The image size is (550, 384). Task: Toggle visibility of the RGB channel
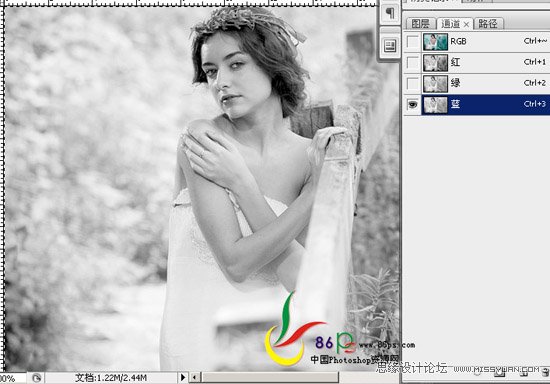[x=413, y=42]
